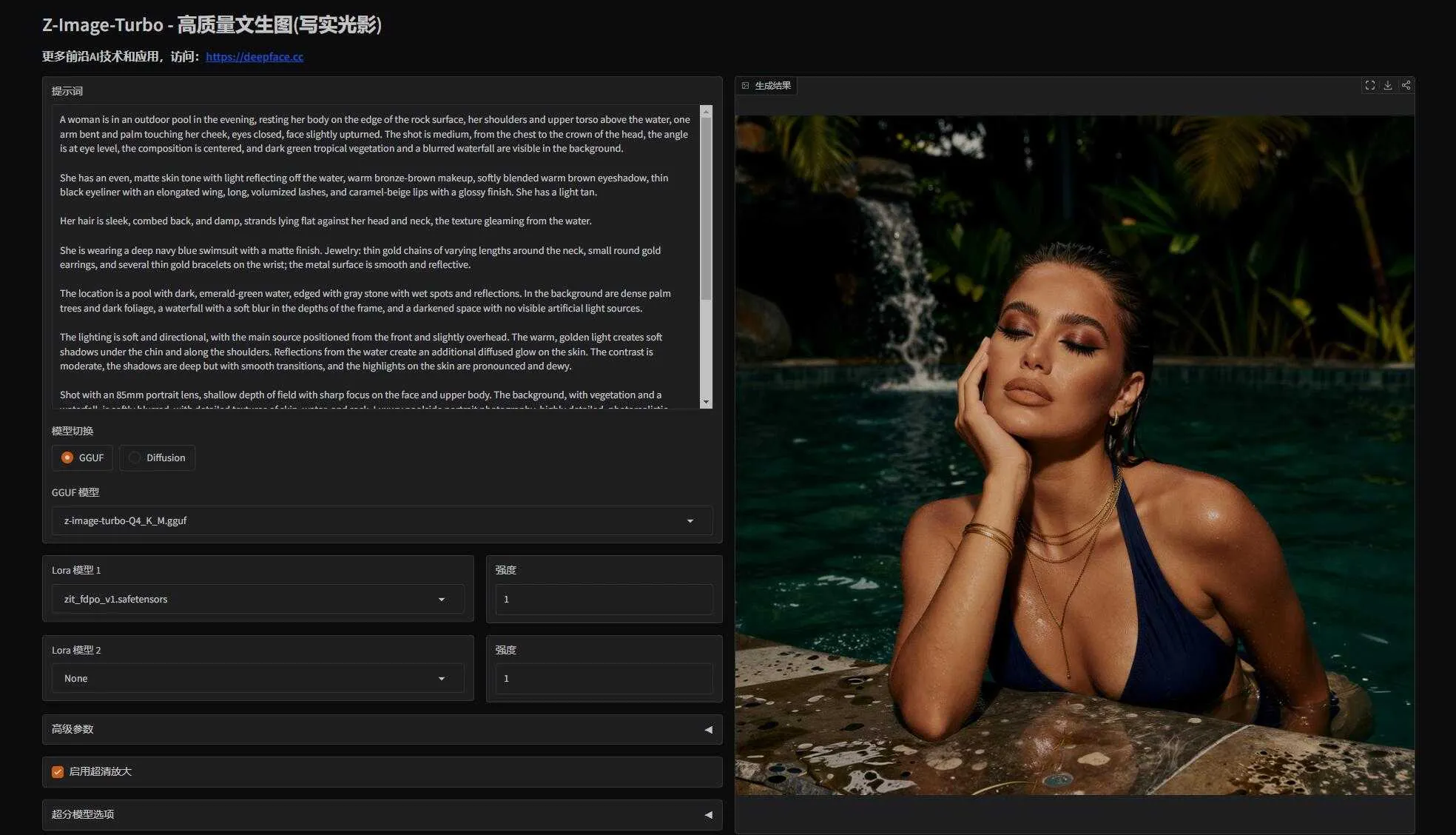
Task: Click the fullscreen icon on result image
Action: (x=1369, y=86)
